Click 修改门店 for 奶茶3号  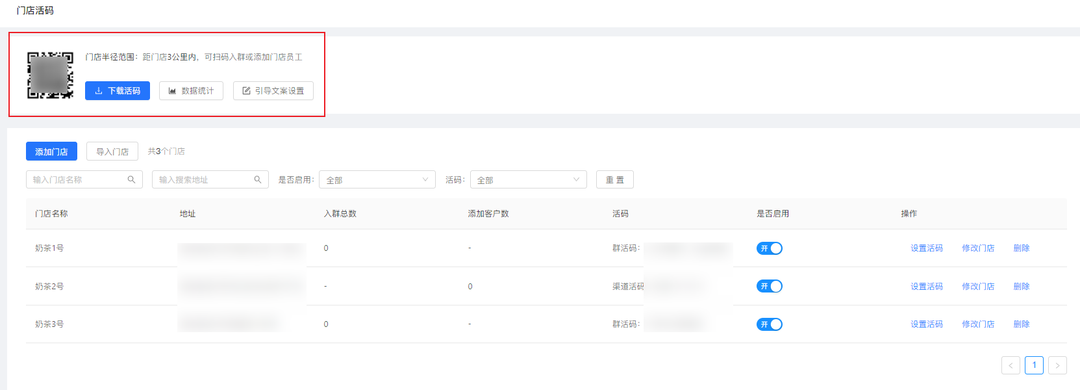pyautogui.click(x=978, y=324)
